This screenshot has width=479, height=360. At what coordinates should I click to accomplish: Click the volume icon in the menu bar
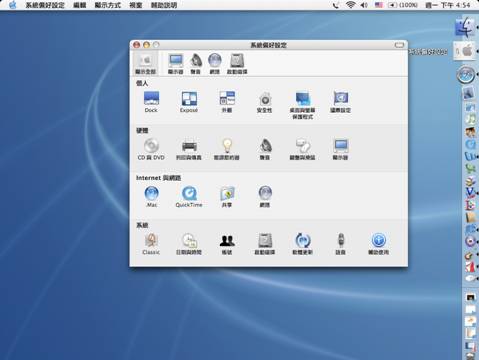[364, 5]
